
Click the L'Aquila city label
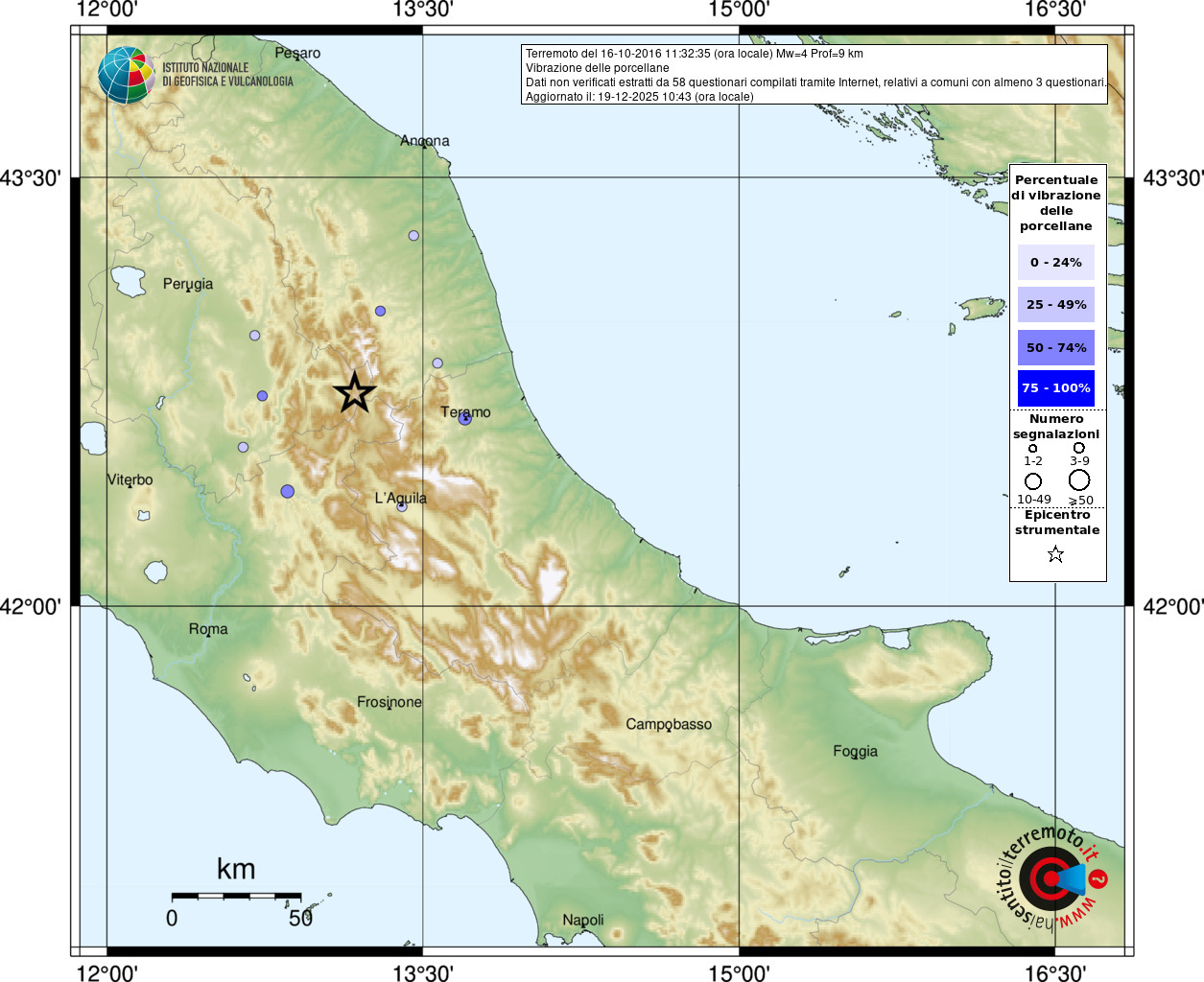pyautogui.click(x=401, y=498)
